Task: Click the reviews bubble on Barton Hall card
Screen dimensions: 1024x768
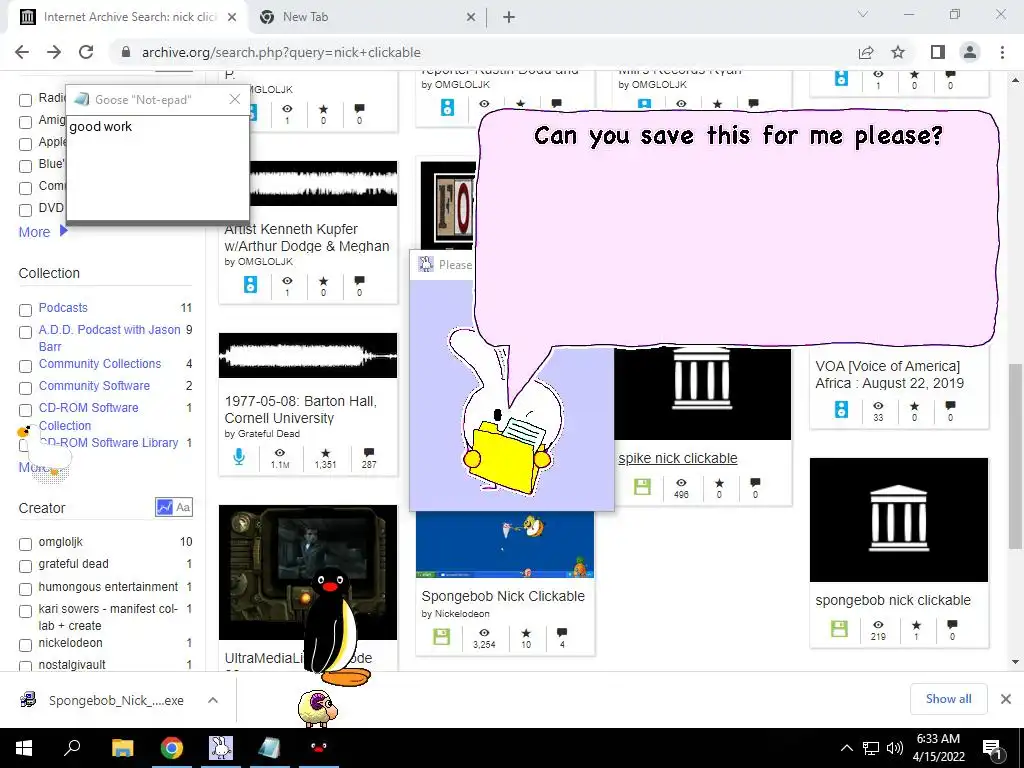Action: coord(369,453)
